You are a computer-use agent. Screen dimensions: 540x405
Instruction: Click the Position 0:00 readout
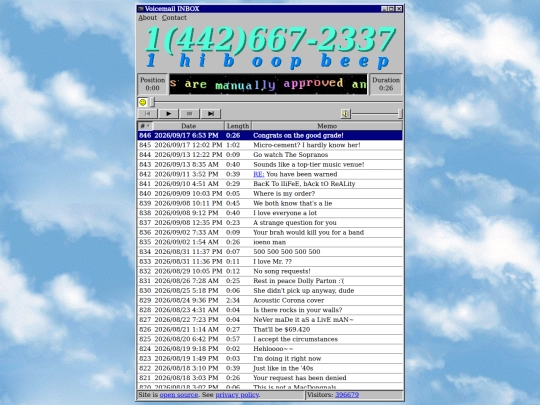(x=153, y=84)
